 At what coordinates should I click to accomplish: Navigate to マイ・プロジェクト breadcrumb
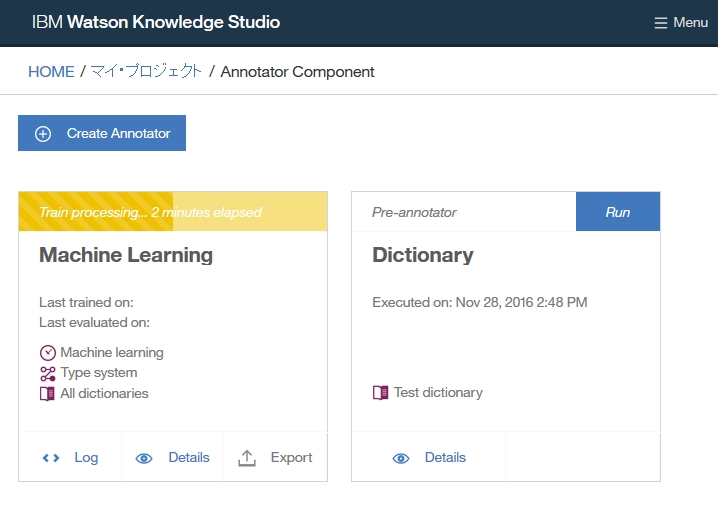(x=146, y=72)
